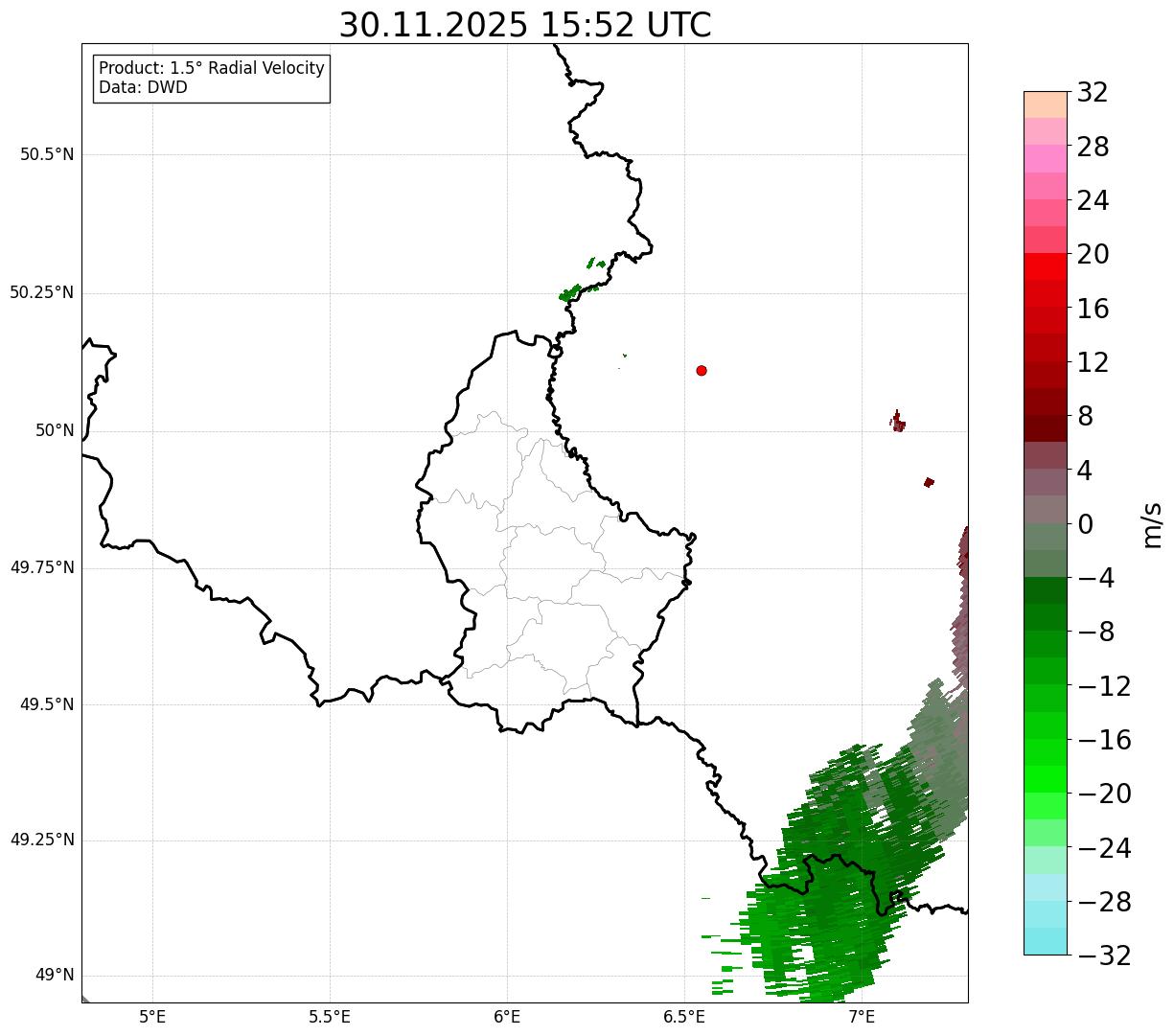Pick the peach 32 m/s color band
Image resolution: width=1174 pixels, height=1036 pixels.
click(x=1046, y=104)
